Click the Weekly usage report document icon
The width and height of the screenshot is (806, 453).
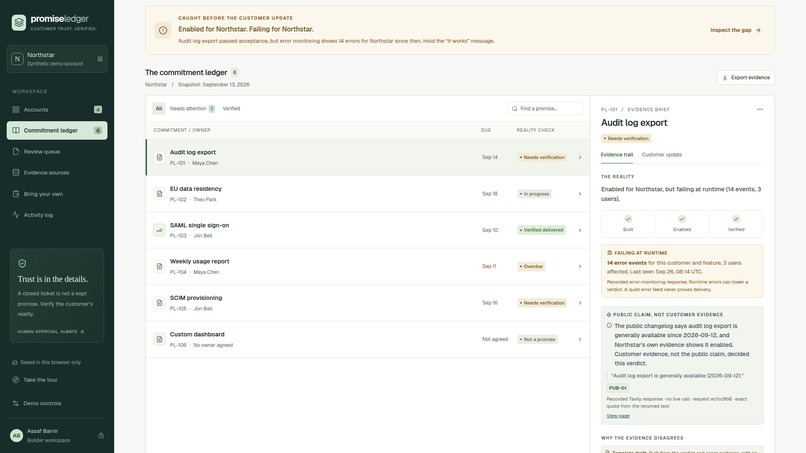[159, 266]
